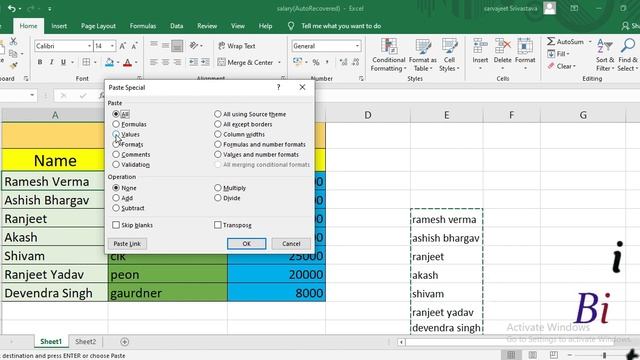Select Values and number formats option
Image resolution: width=640 pixels, height=360 pixels.
click(218, 154)
